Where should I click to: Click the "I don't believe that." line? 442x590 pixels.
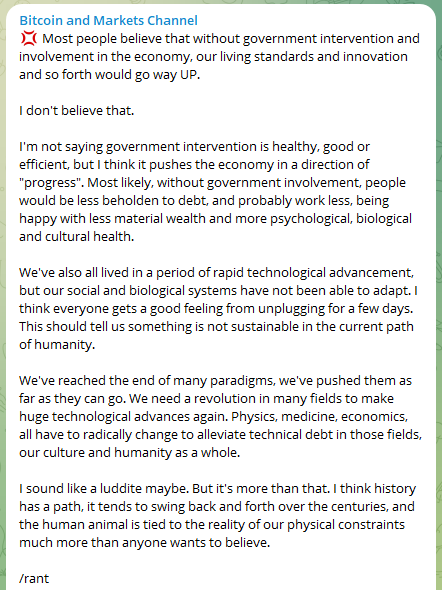tap(76, 110)
